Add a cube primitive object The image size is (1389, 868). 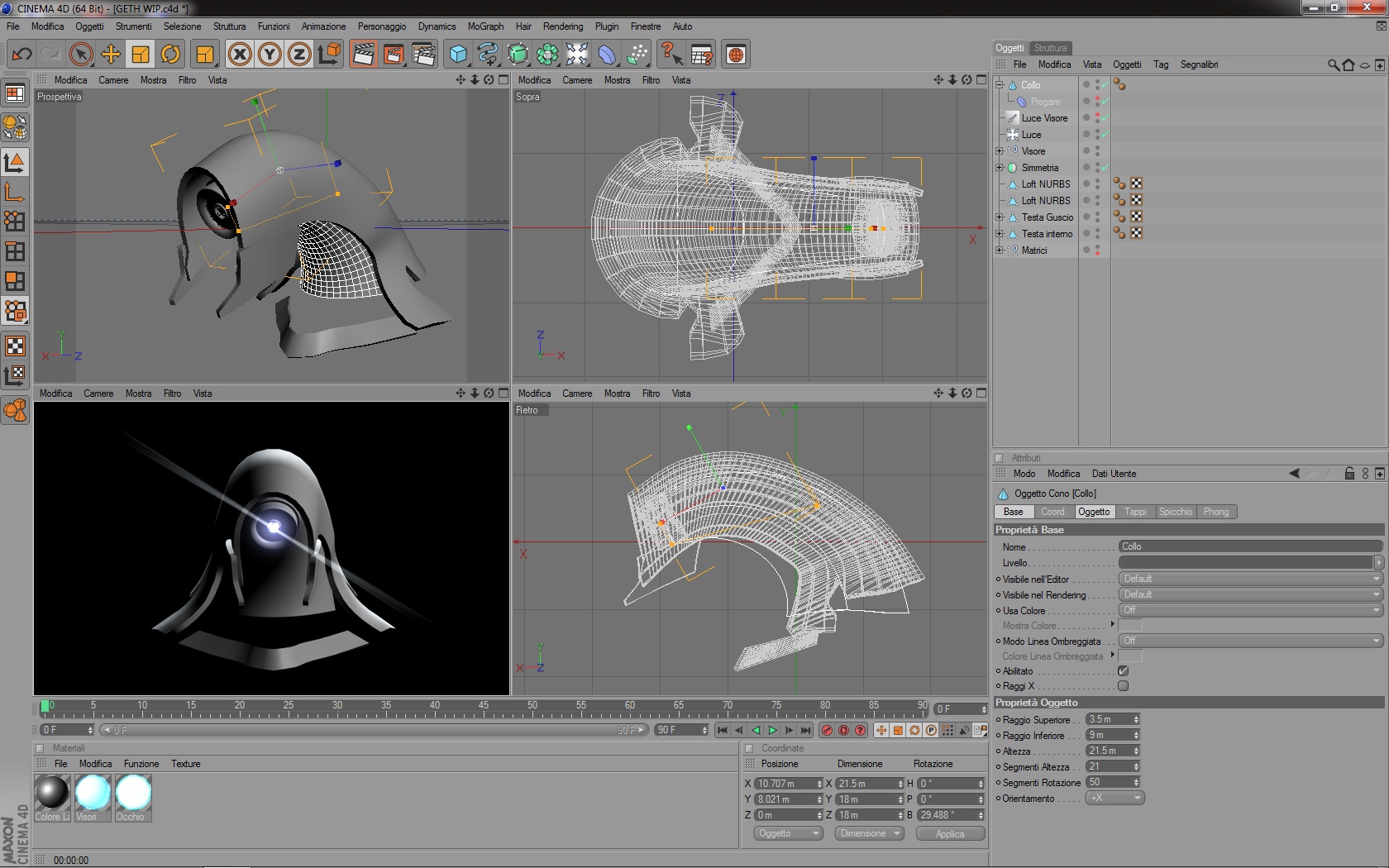(x=458, y=55)
